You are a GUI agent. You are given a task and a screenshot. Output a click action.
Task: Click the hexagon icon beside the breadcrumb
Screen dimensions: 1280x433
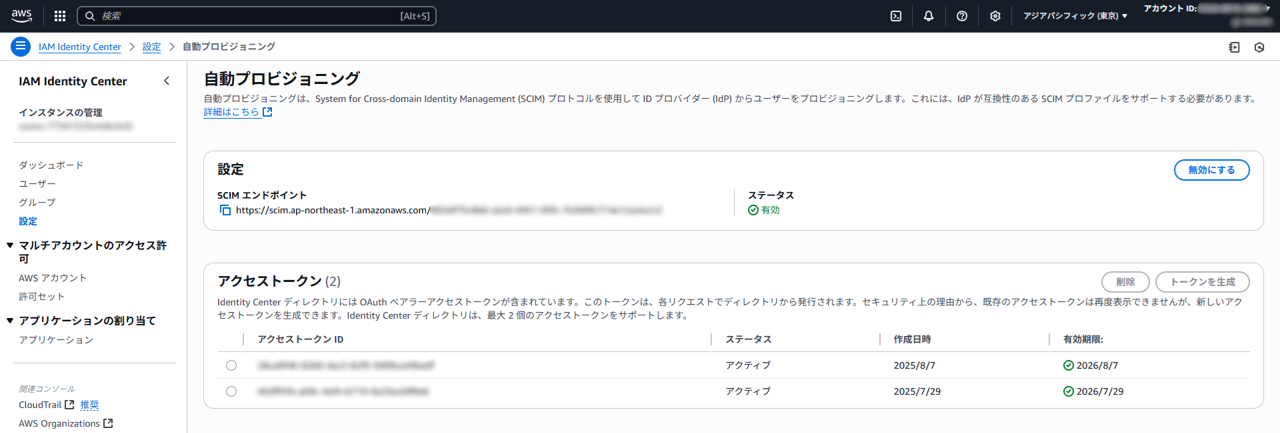coord(1259,47)
